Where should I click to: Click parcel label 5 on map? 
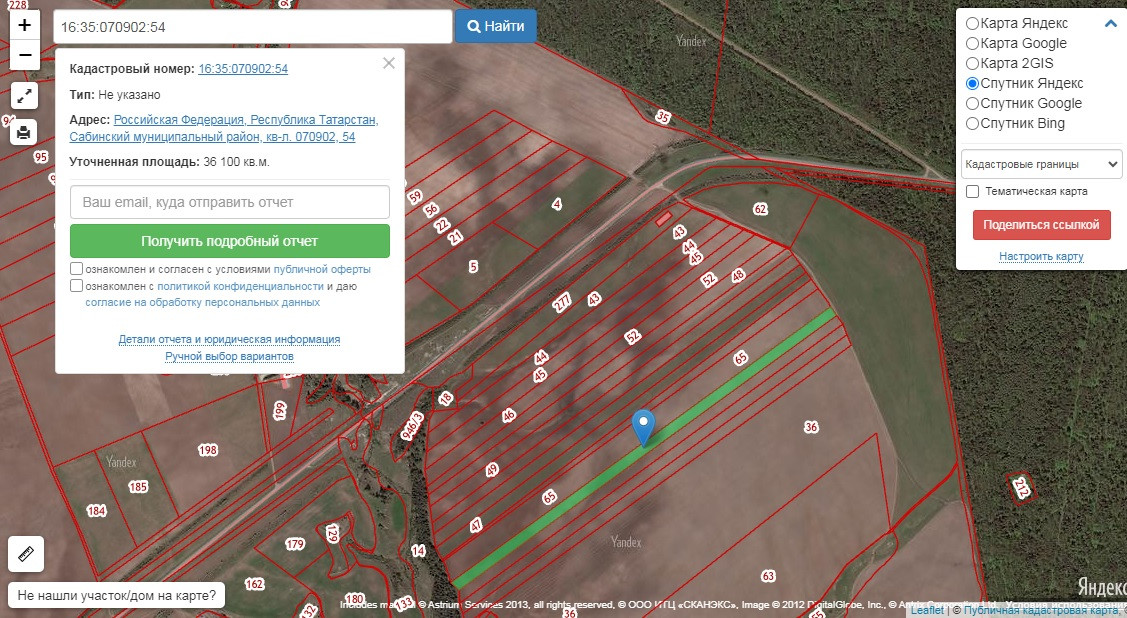pos(473,267)
